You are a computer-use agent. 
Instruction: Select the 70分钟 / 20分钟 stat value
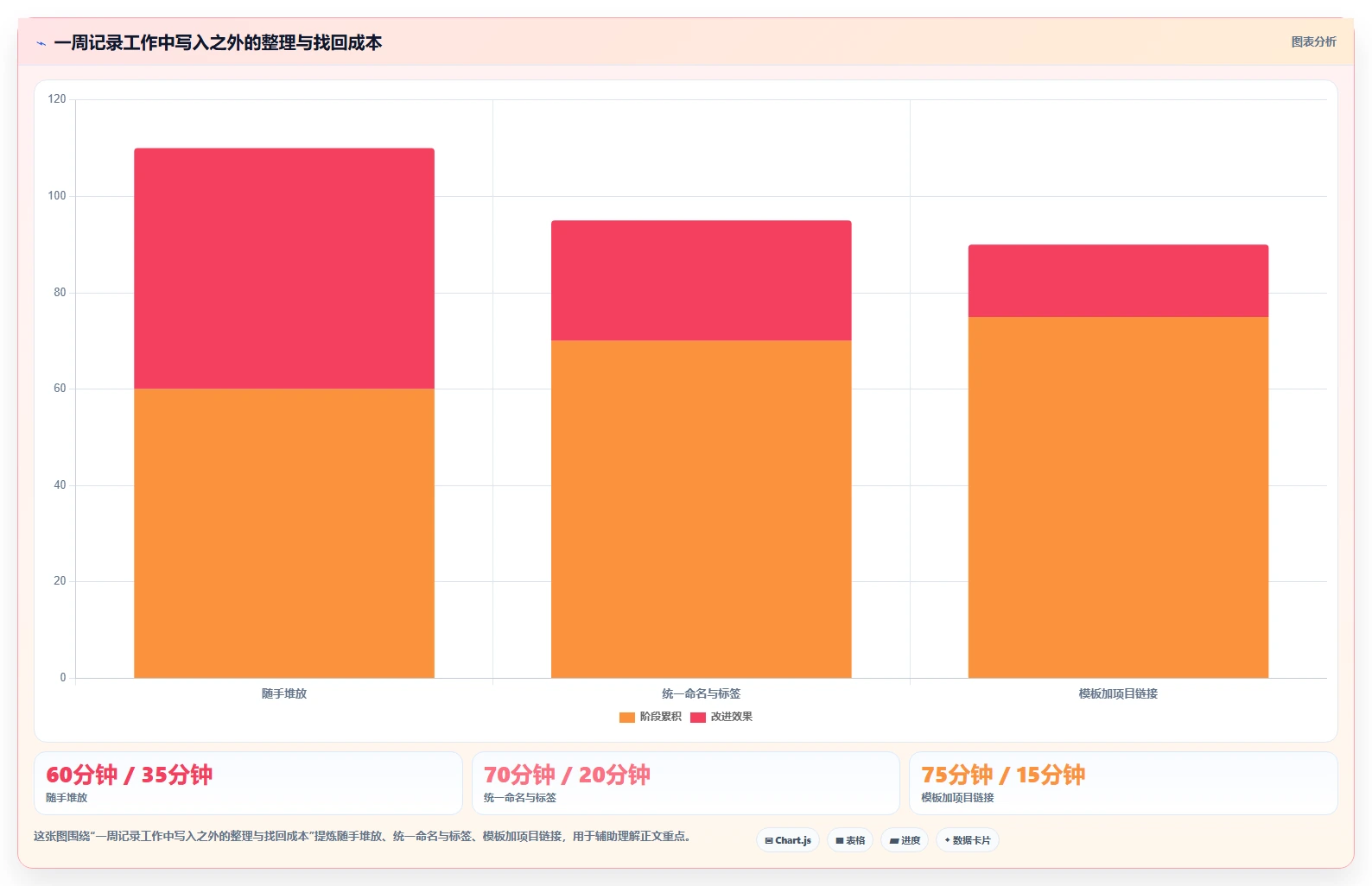point(567,775)
